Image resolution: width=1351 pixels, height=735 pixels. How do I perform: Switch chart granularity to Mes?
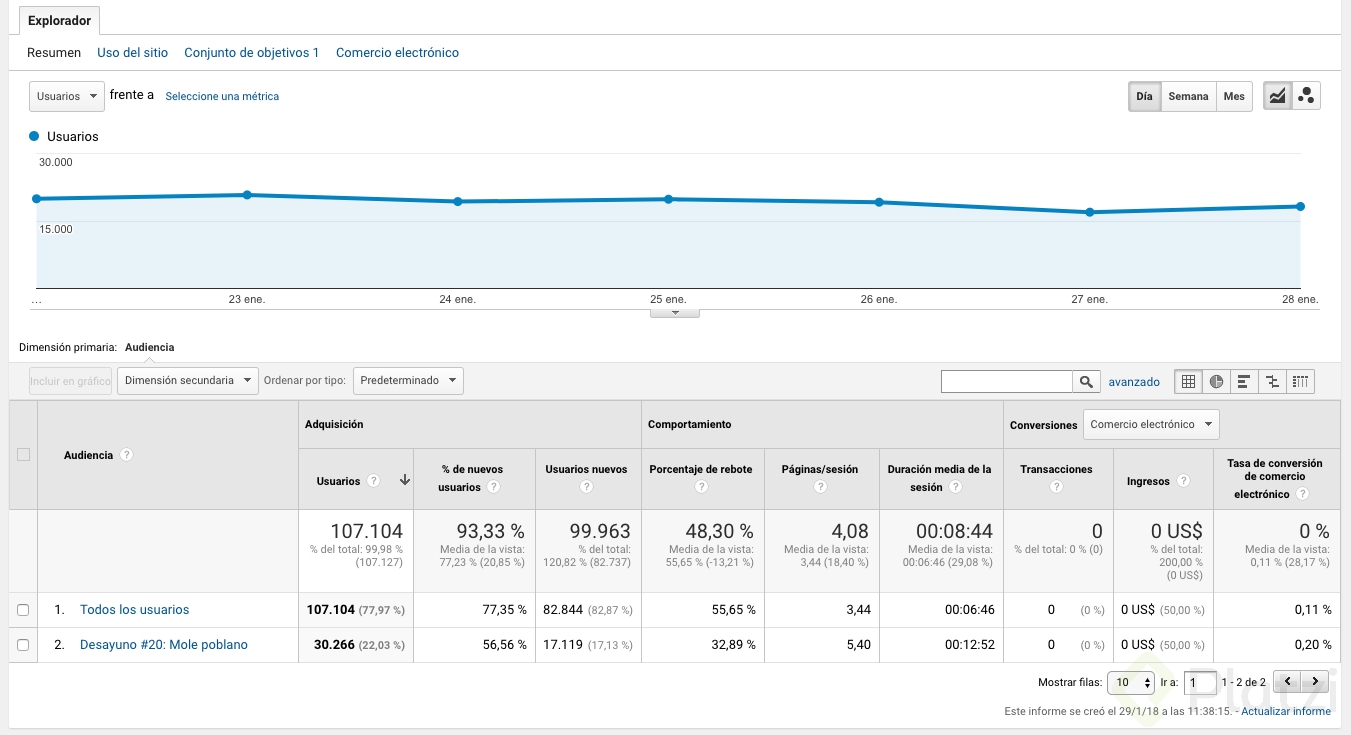coord(1234,96)
